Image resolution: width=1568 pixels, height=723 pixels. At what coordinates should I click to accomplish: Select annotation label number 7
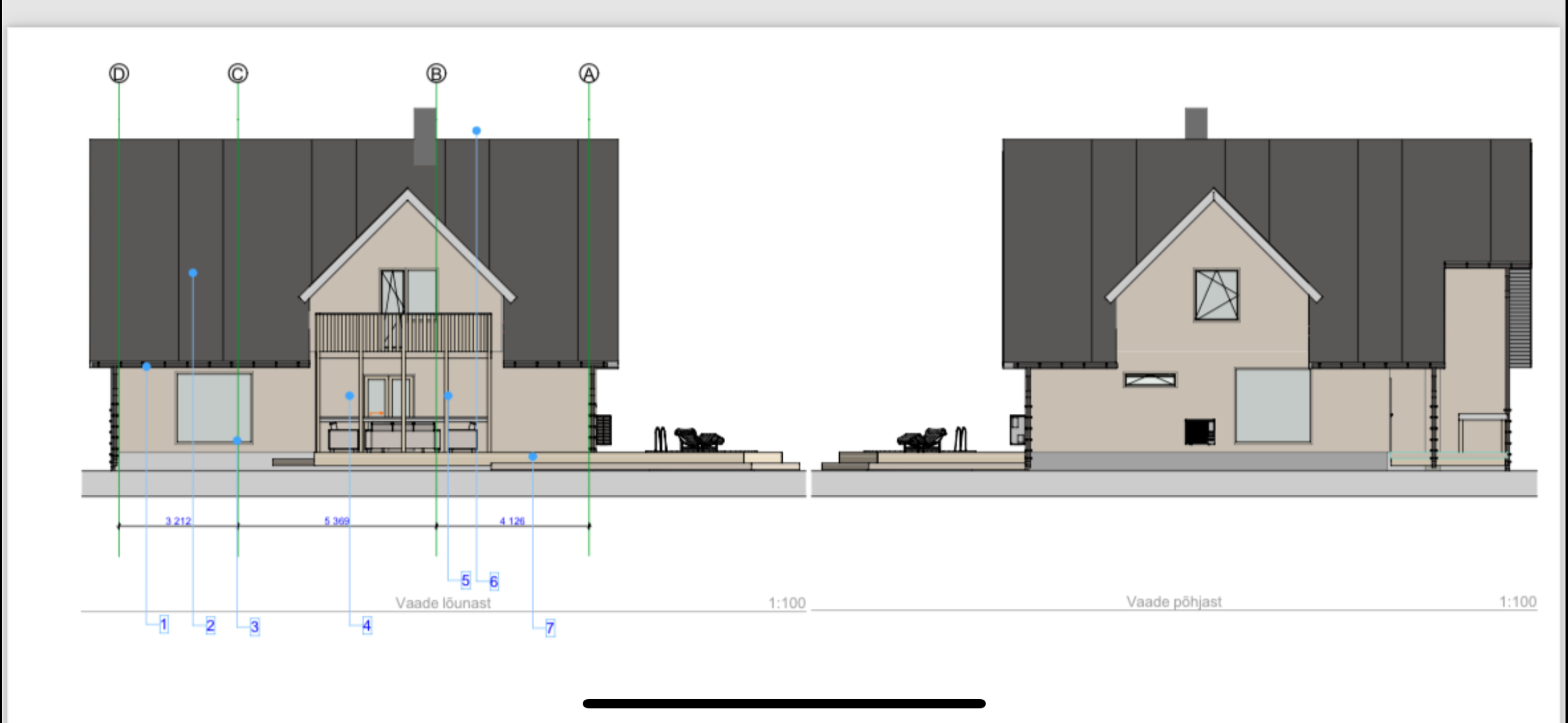pos(549,628)
